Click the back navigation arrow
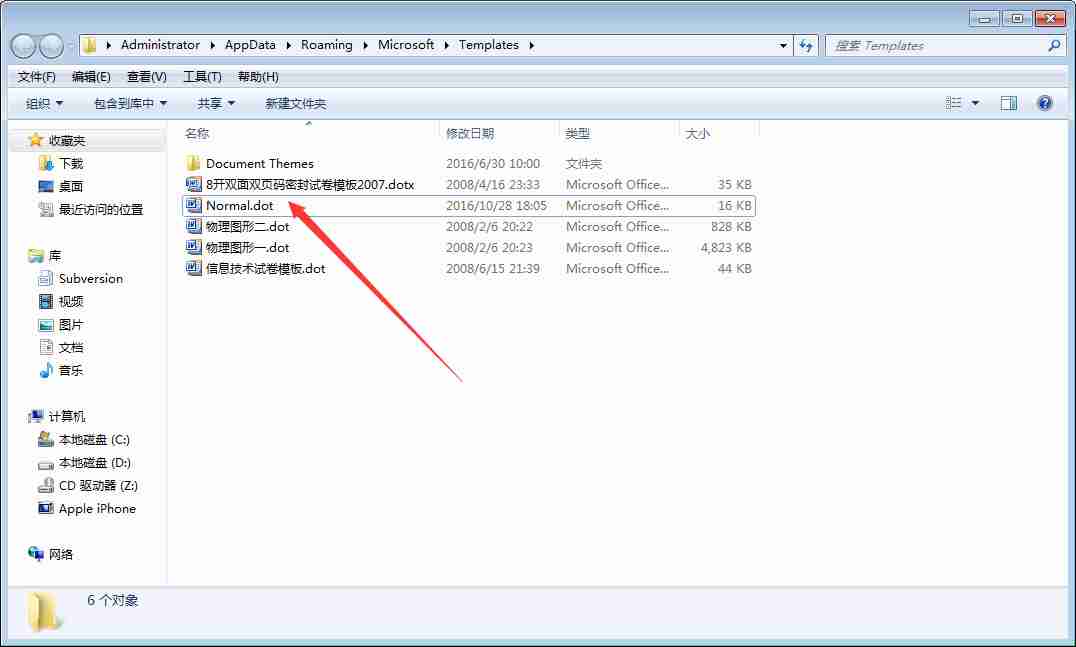Viewport: 1076px width, 647px height. point(21,45)
